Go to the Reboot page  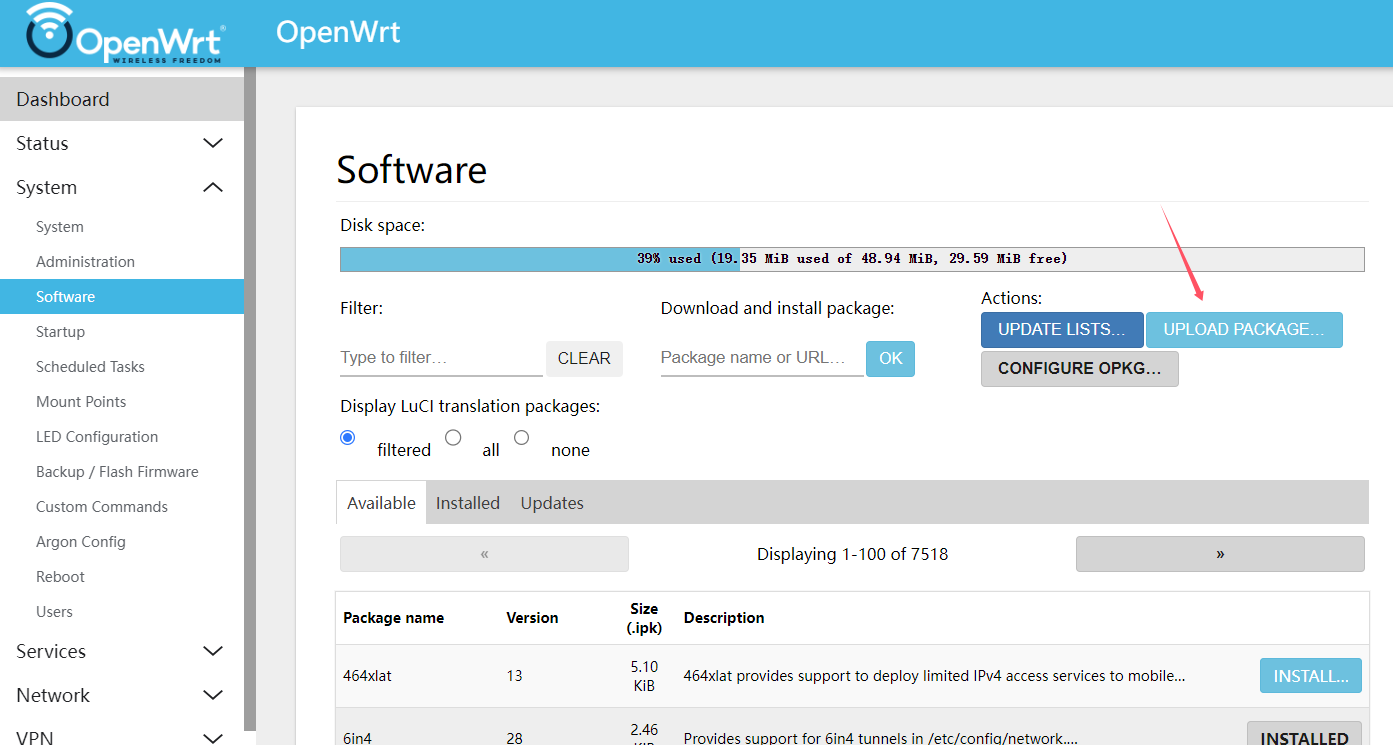(x=60, y=577)
